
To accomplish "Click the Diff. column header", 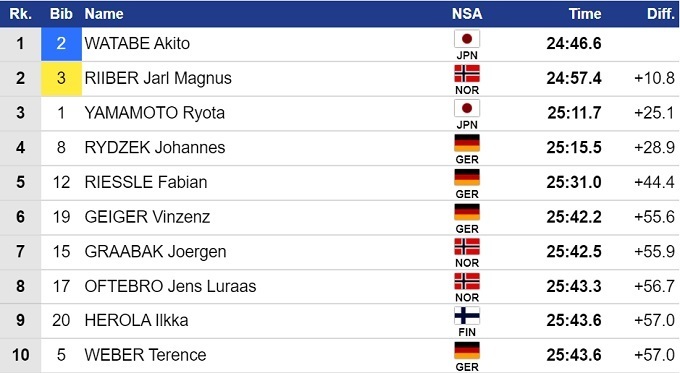I will tap(661, 14).
